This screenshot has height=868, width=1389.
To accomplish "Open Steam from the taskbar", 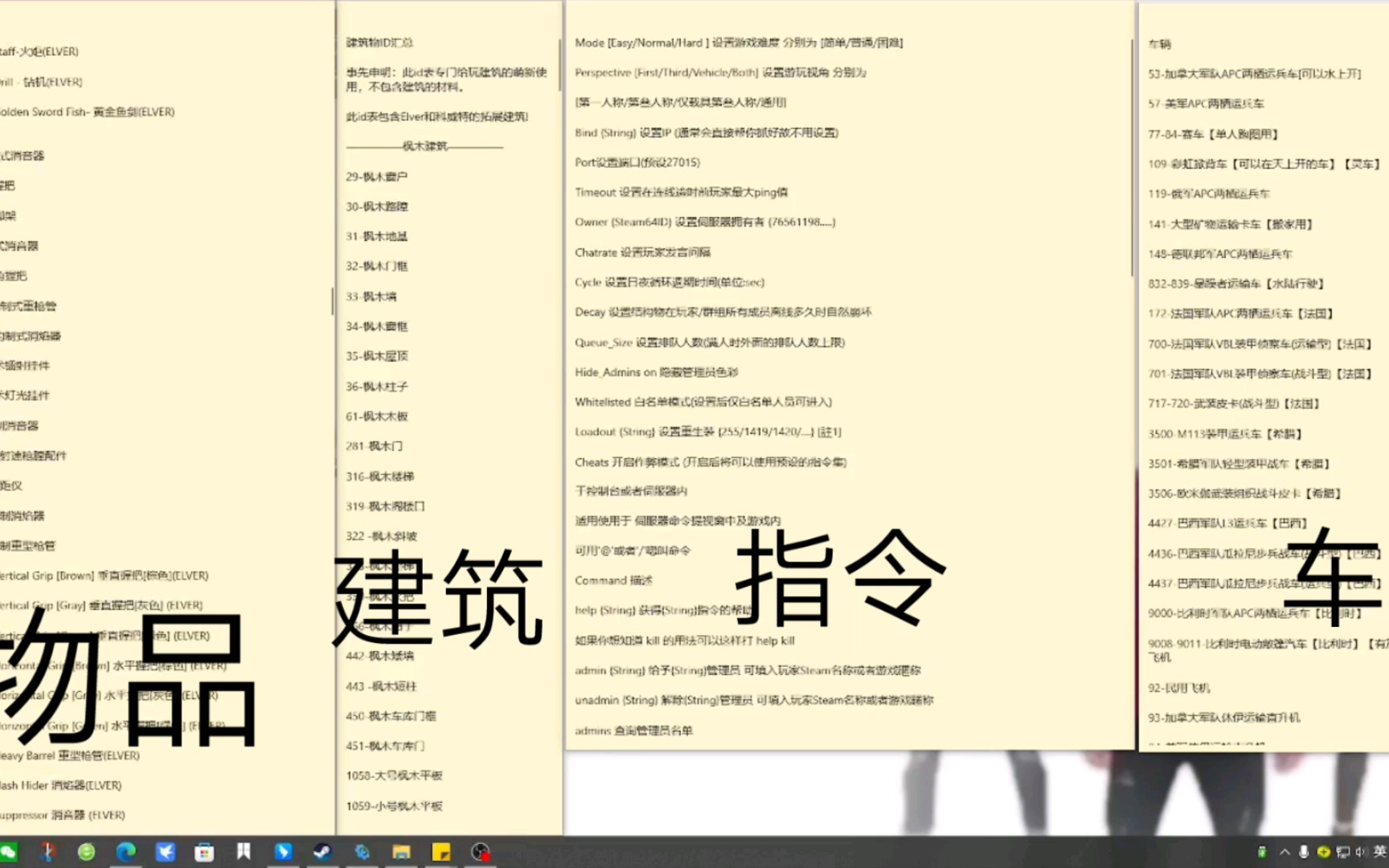I will tap(321, 852).
